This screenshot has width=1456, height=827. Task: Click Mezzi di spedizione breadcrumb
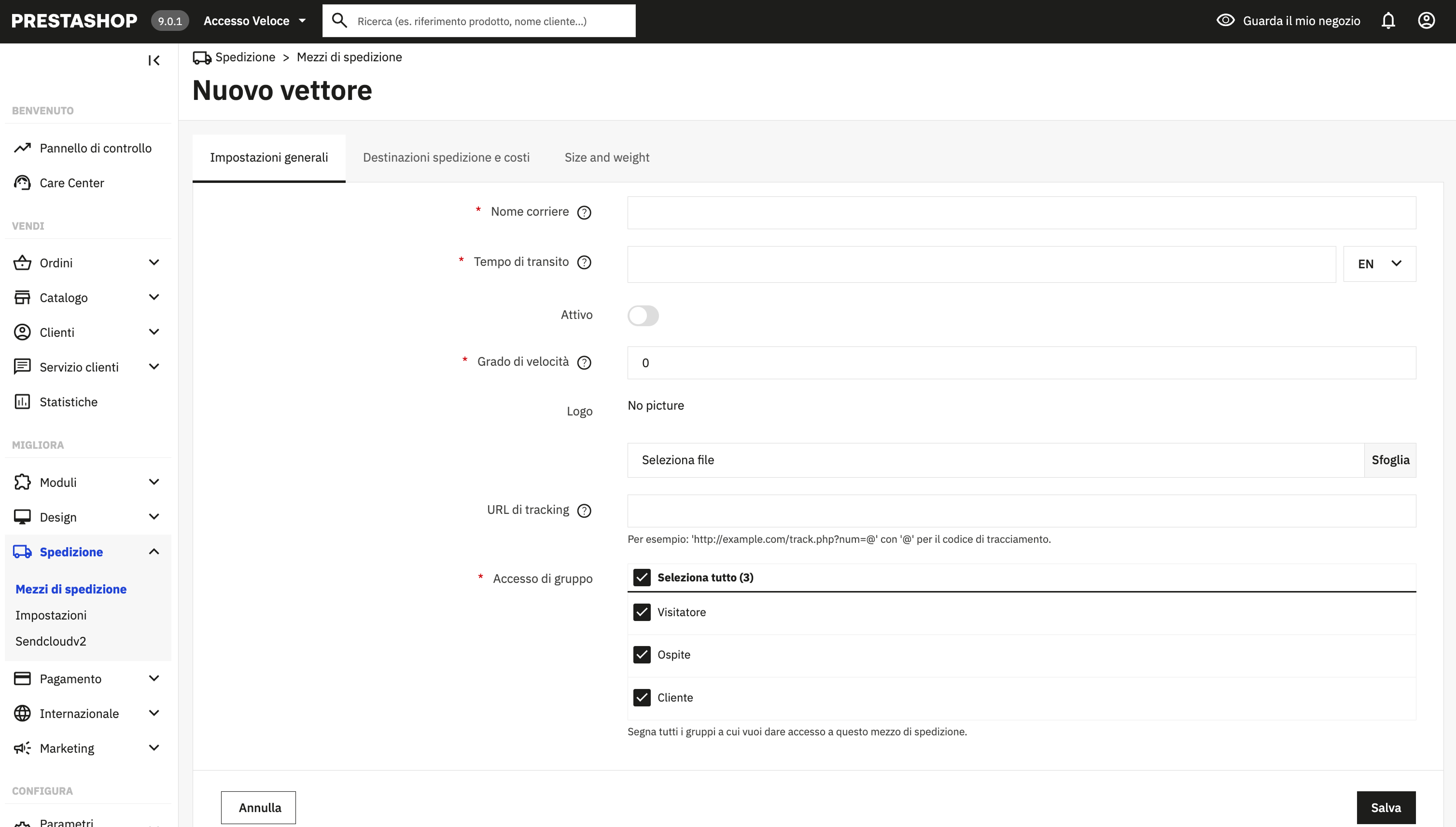click(x=349, y=57)
